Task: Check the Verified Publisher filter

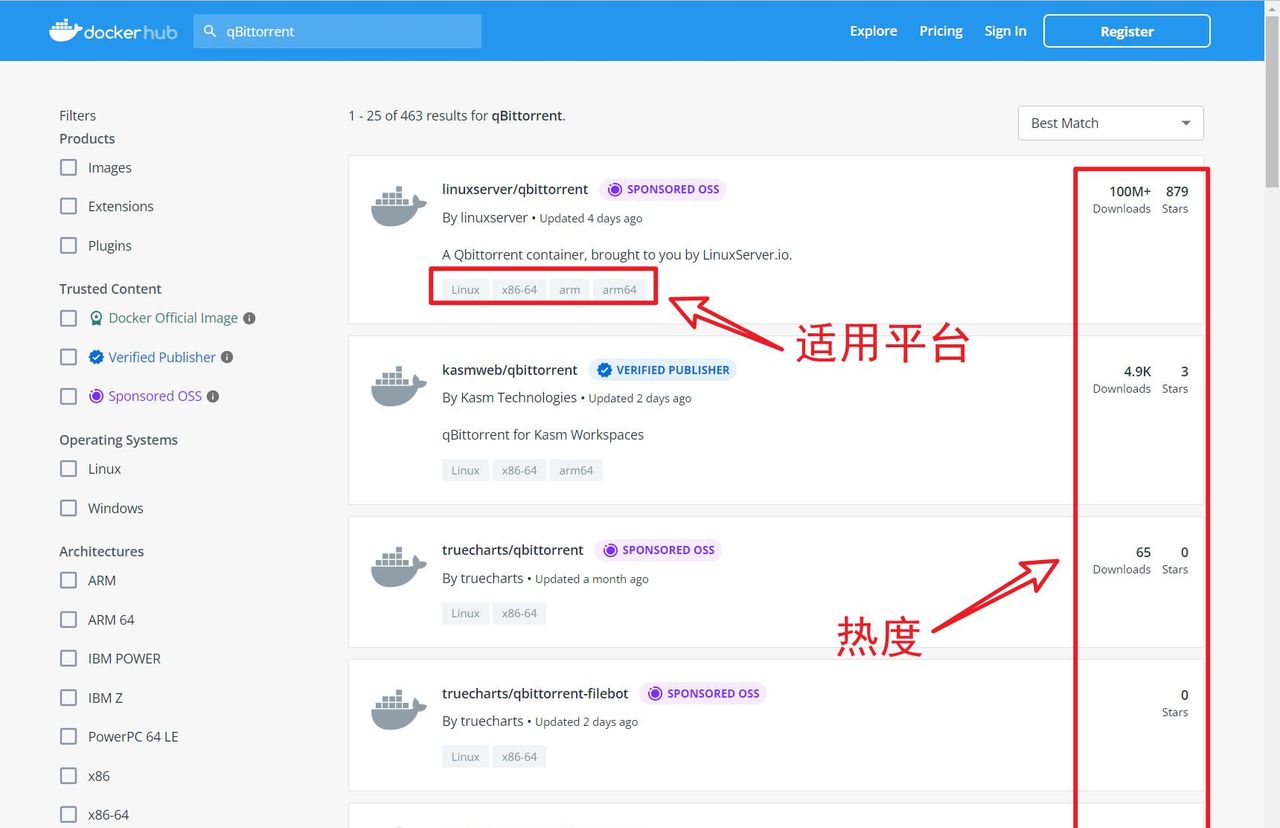Action: pyautogui.click(x=68, y=357)
